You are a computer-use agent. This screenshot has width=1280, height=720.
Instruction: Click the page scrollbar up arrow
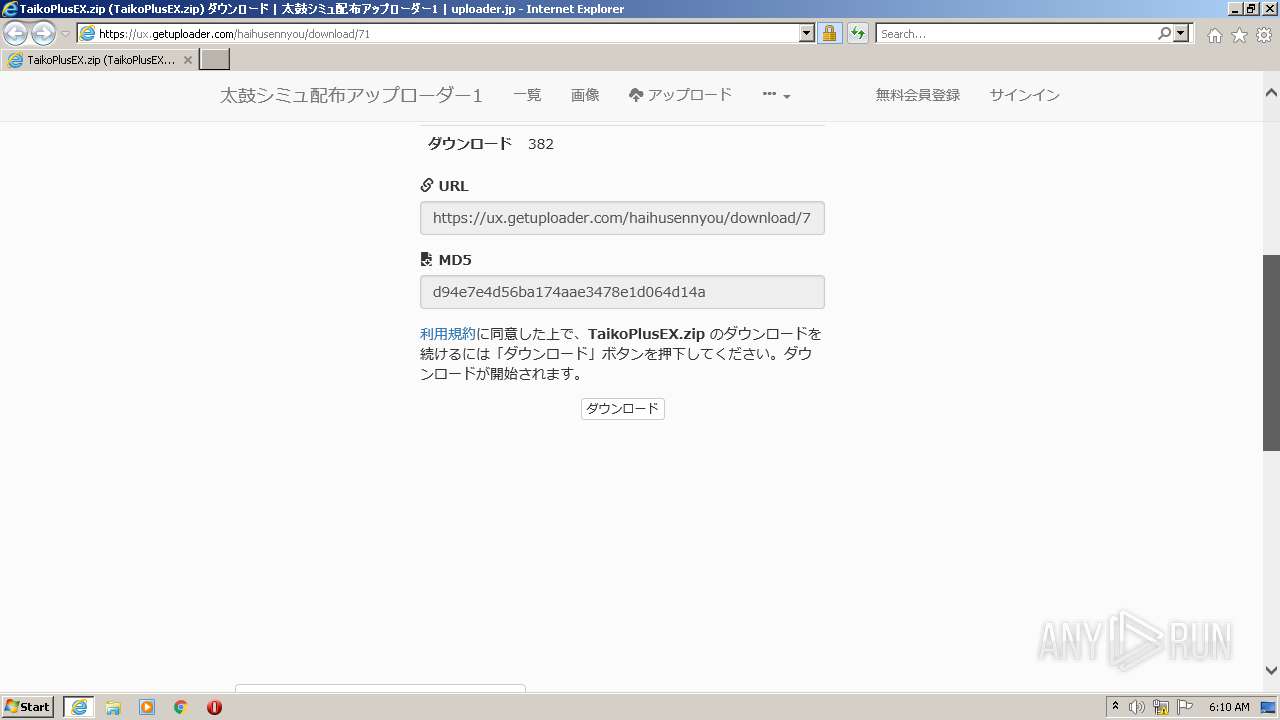[x=1271, y=93]
